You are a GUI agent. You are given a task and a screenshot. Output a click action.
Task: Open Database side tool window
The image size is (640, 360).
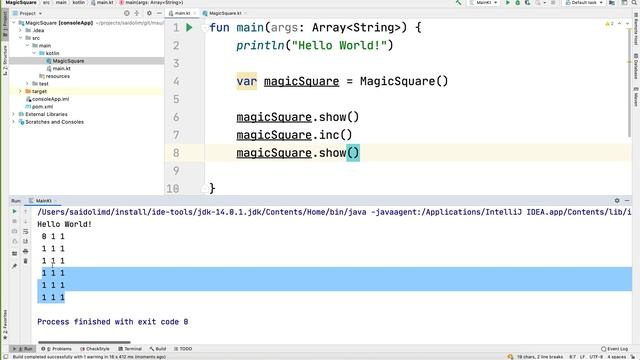tap(636, 66)
